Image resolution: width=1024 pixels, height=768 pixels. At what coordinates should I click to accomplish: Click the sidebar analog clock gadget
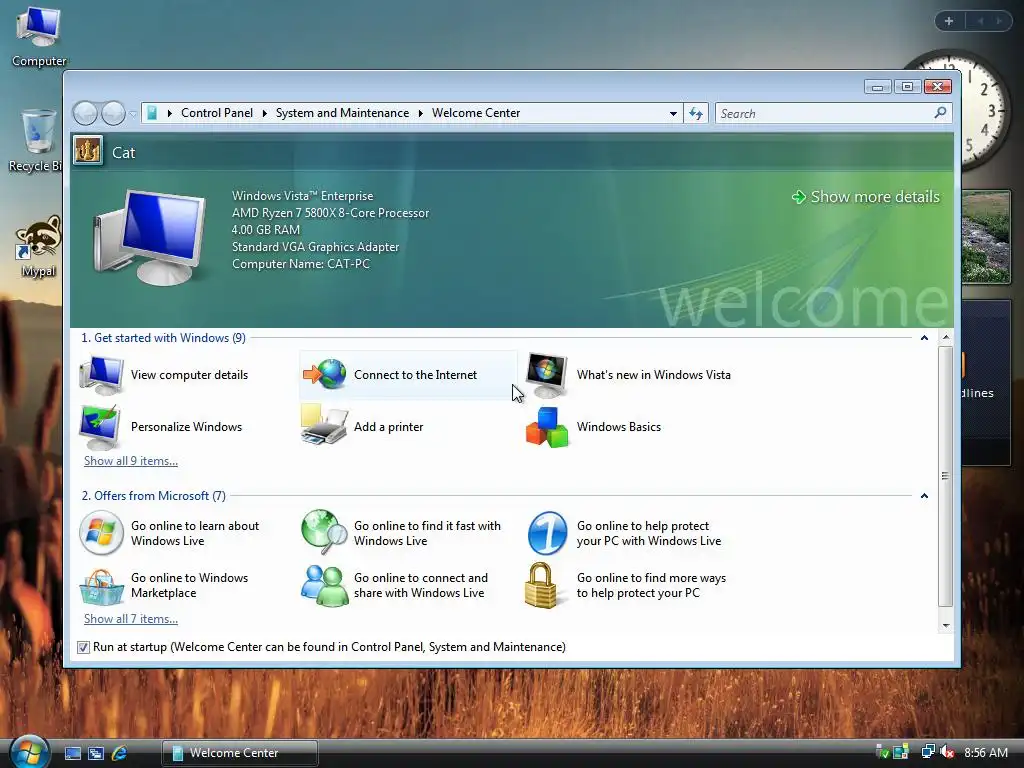point(983,112)
